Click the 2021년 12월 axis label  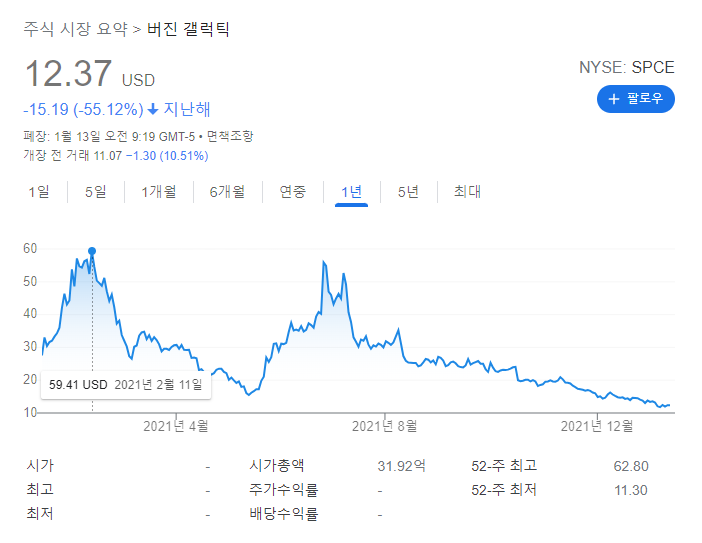point(597,426)
